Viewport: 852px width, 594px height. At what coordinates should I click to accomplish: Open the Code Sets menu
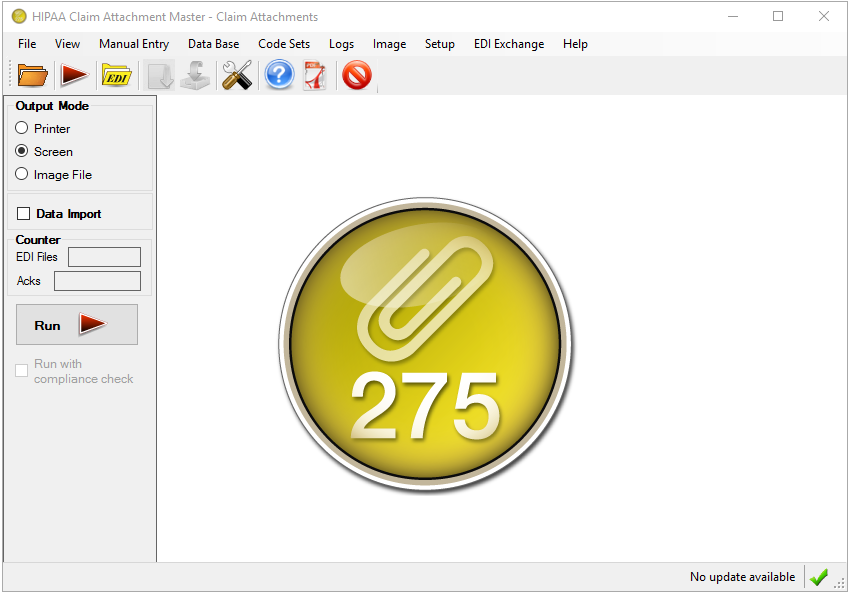tap(284, 44)
